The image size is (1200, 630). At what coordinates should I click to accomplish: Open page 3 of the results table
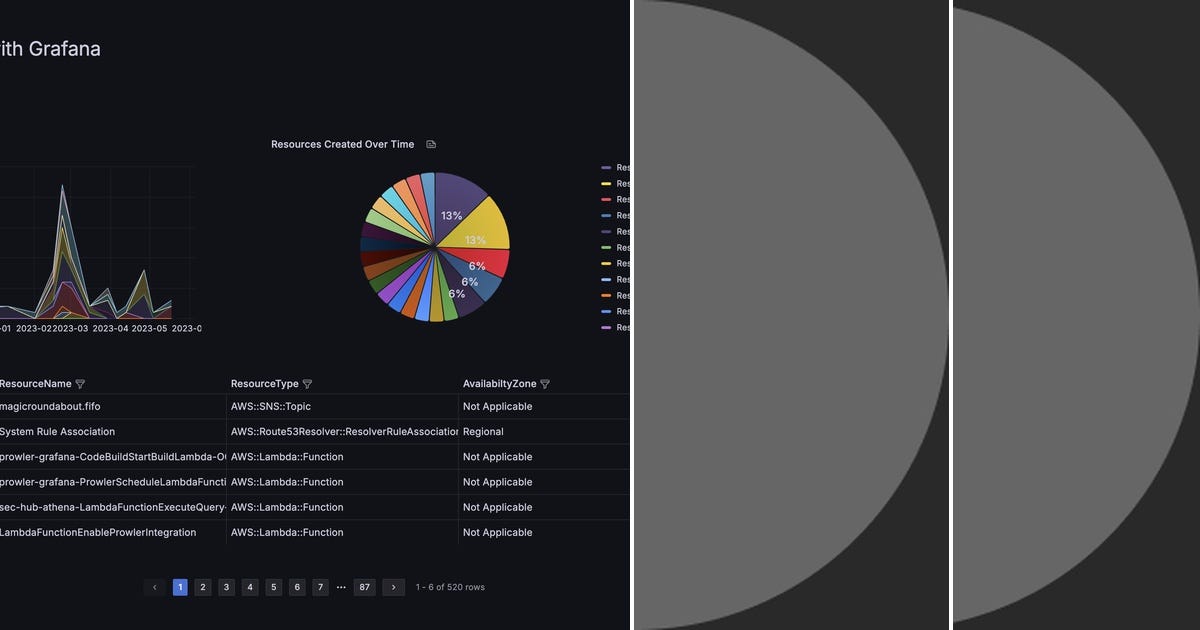click(226, 587)
